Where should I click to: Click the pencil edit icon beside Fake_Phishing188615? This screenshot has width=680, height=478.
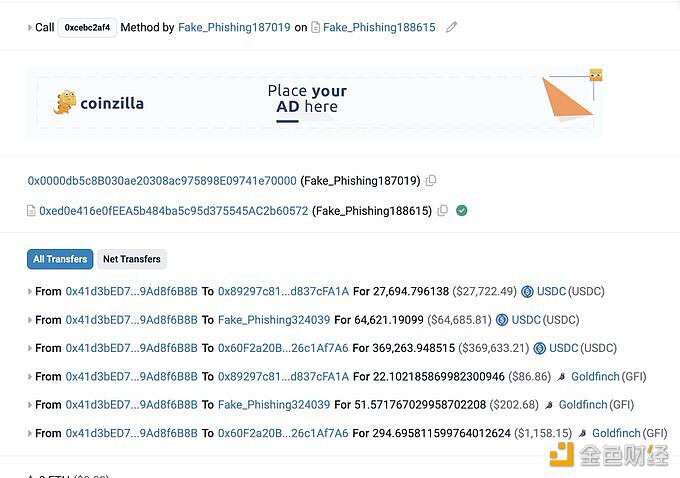click(452, 27)
